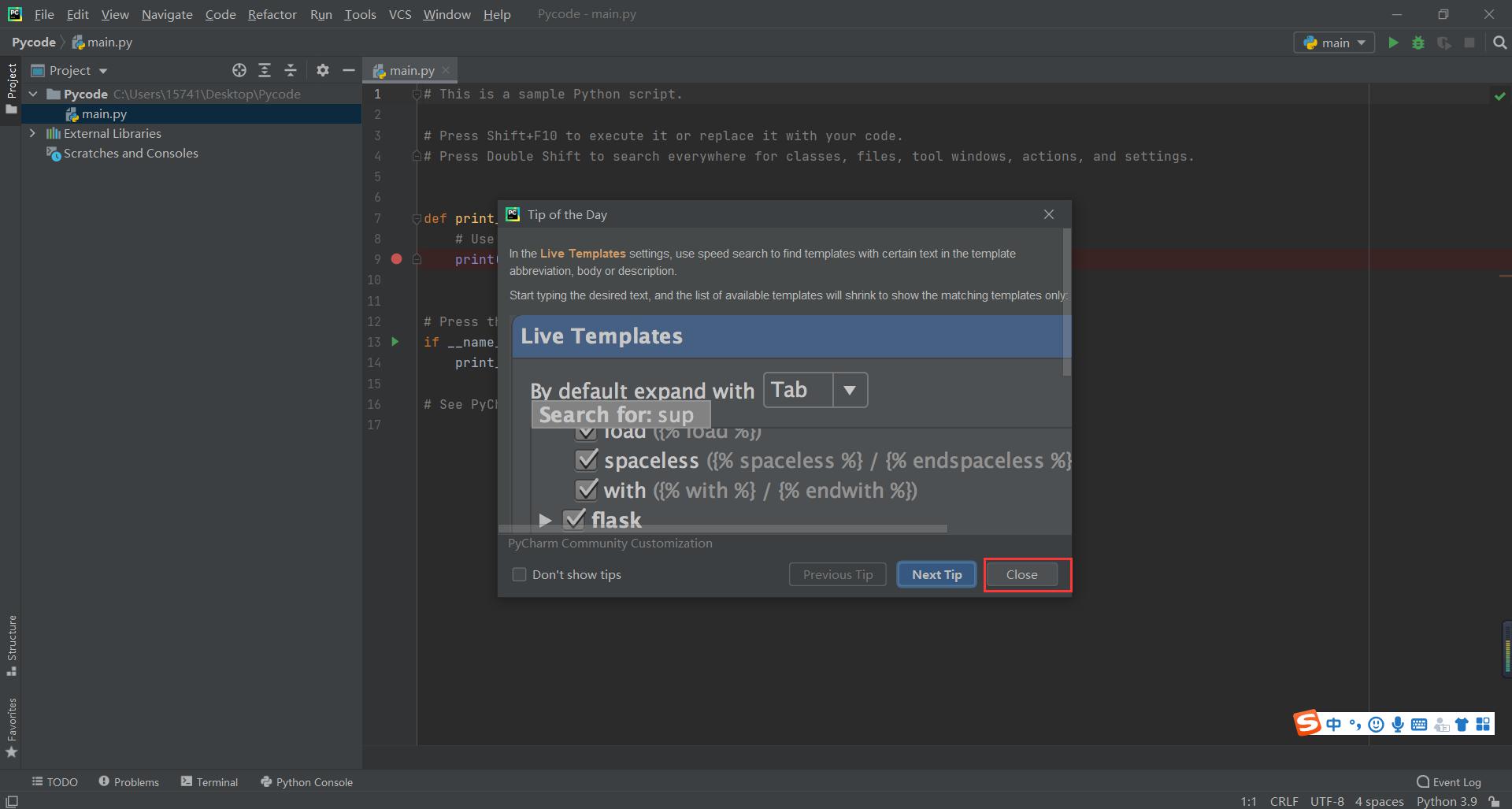The width and height of the screenshot is (1512, 809).
Task: Select main.py in project tree
Action: pos(191,113)
